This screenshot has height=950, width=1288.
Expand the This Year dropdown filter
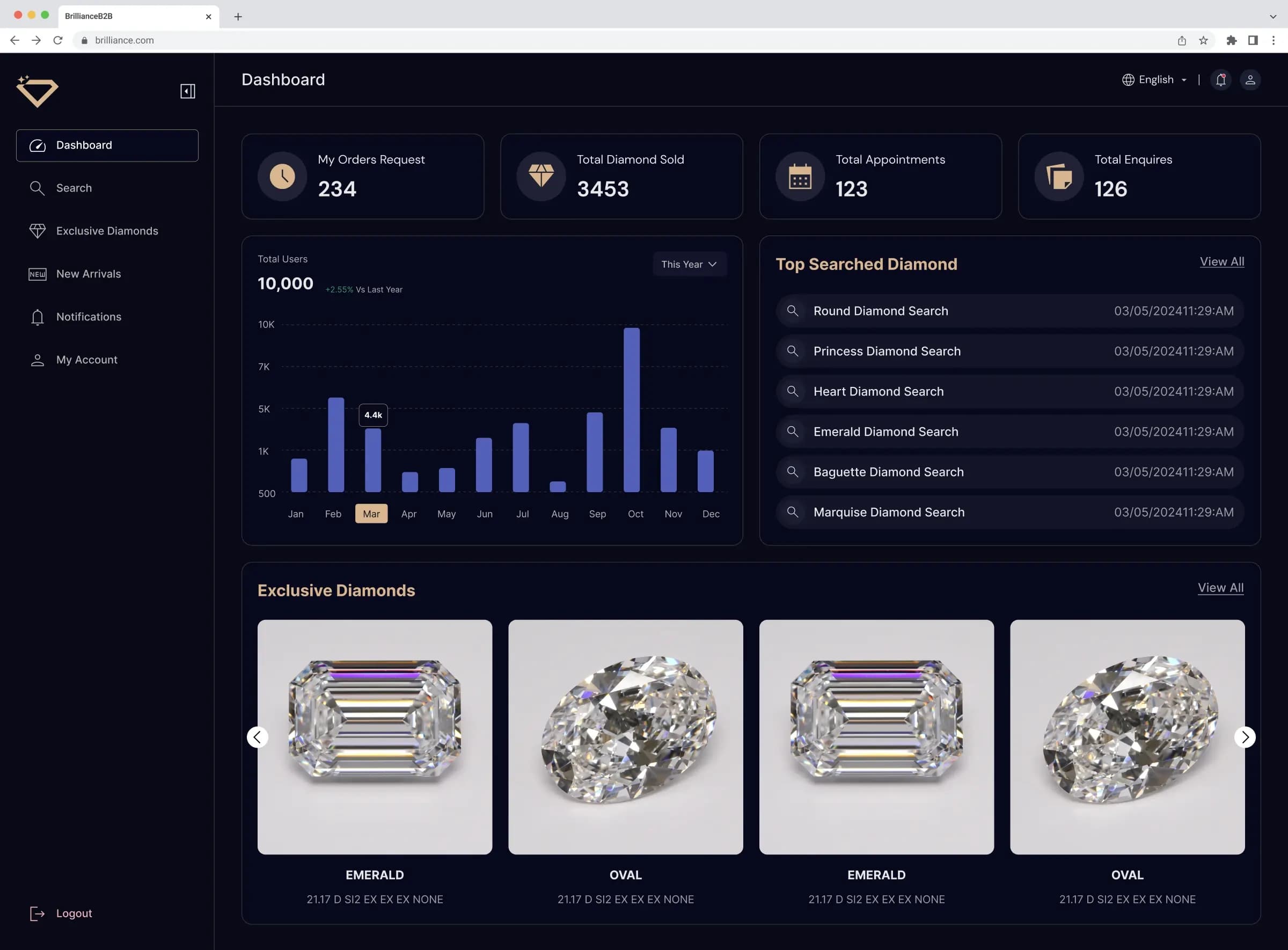[688, 264]
